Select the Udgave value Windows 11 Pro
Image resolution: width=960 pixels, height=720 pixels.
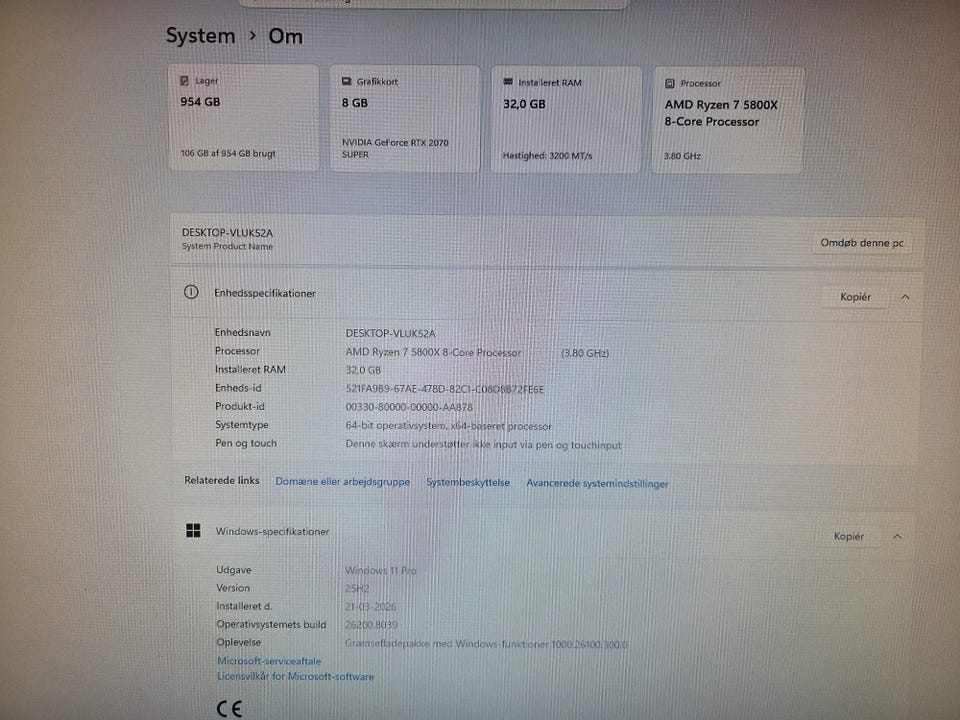(x=380, y=571)
